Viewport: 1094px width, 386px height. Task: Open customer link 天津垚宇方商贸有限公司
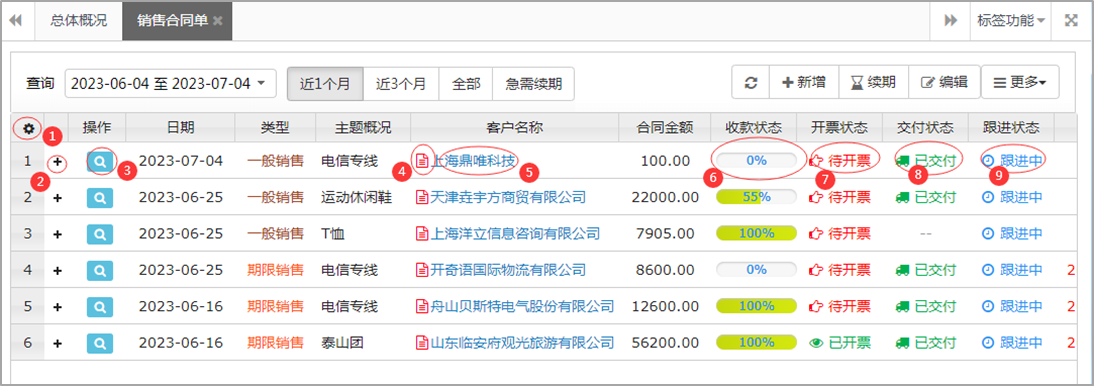click(508, 198)
